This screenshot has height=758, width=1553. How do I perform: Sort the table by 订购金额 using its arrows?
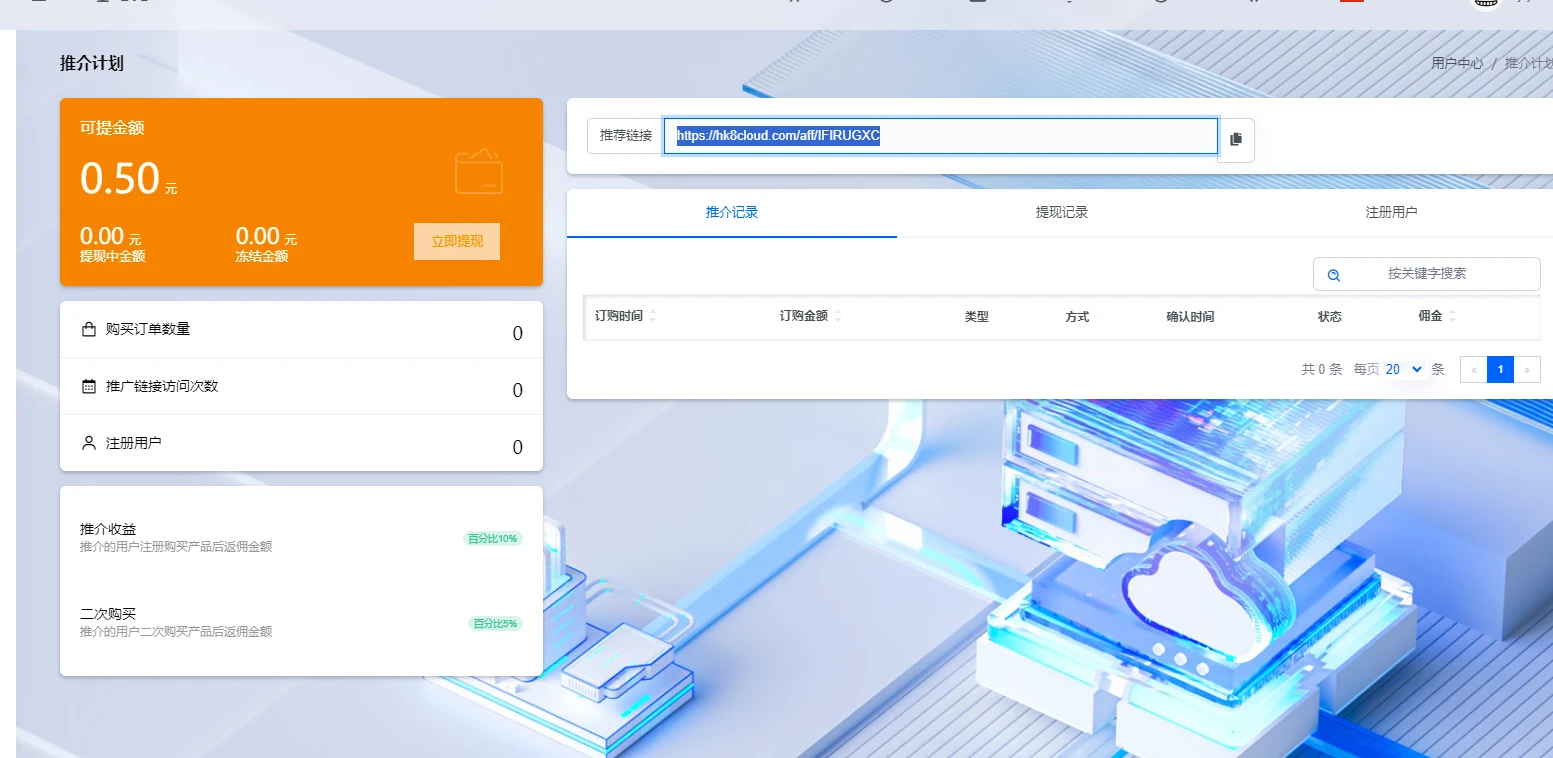[838, 316]
